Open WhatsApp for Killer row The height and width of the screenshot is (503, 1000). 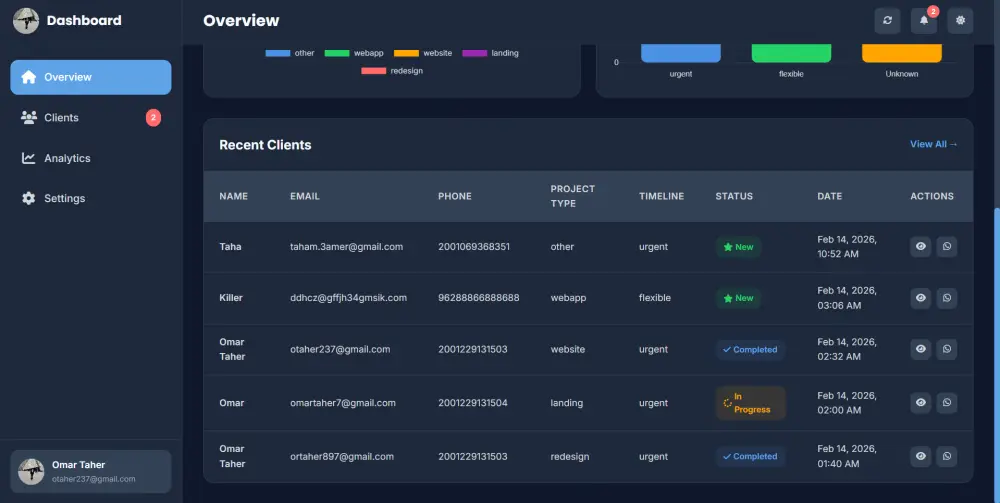tap(946, 298)
